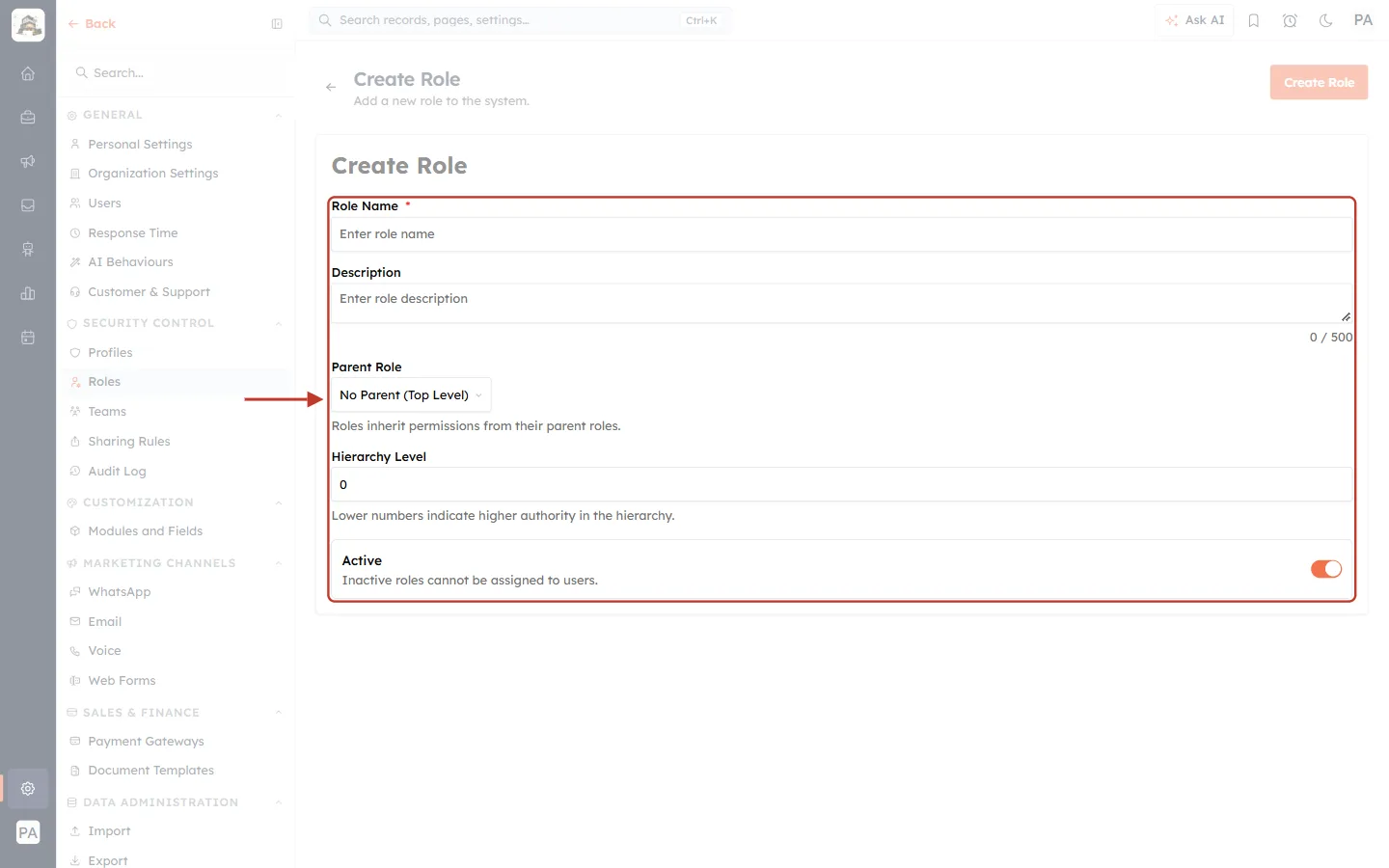The height and width of the screenshot is (868, 1389).
Task: Open the settings gear icon
Action: [28, 788]
